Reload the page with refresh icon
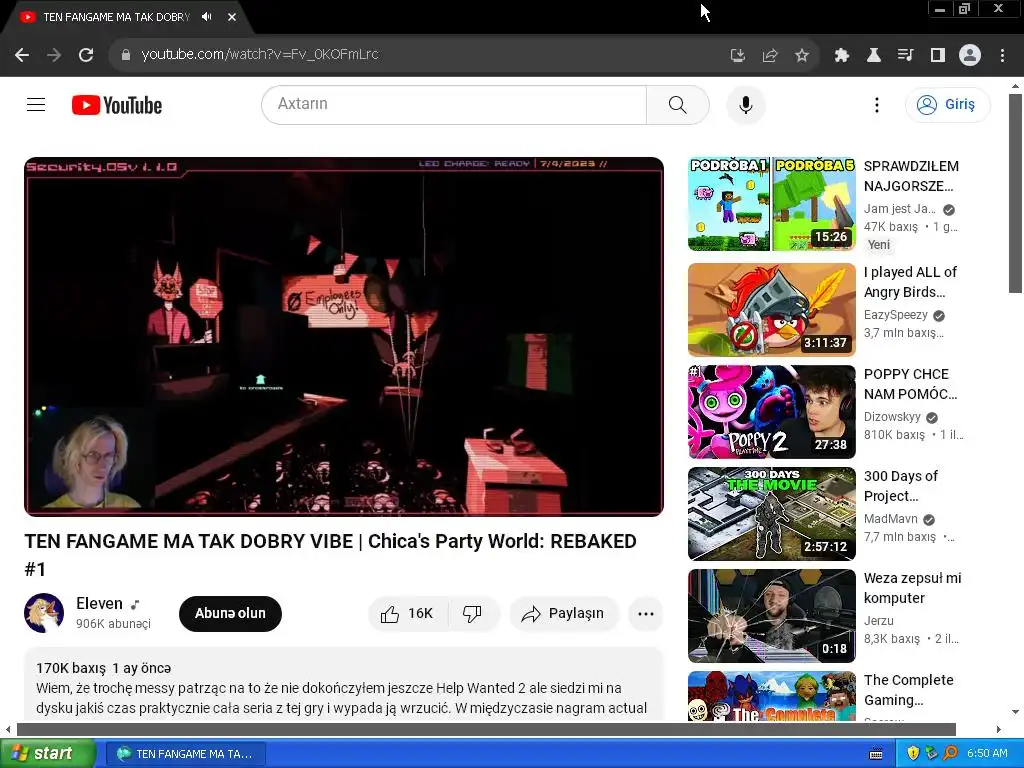 pyautogui.click(x=86, y=55)
